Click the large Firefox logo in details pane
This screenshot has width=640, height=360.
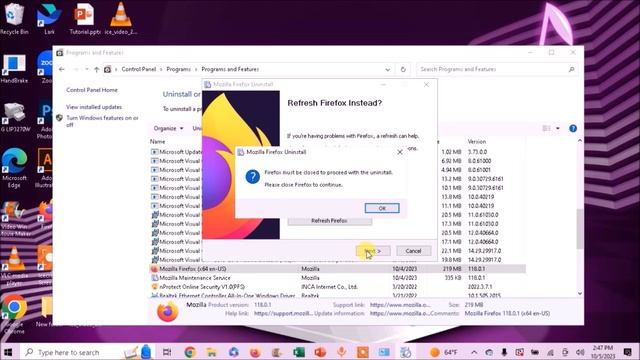(167, 311)
